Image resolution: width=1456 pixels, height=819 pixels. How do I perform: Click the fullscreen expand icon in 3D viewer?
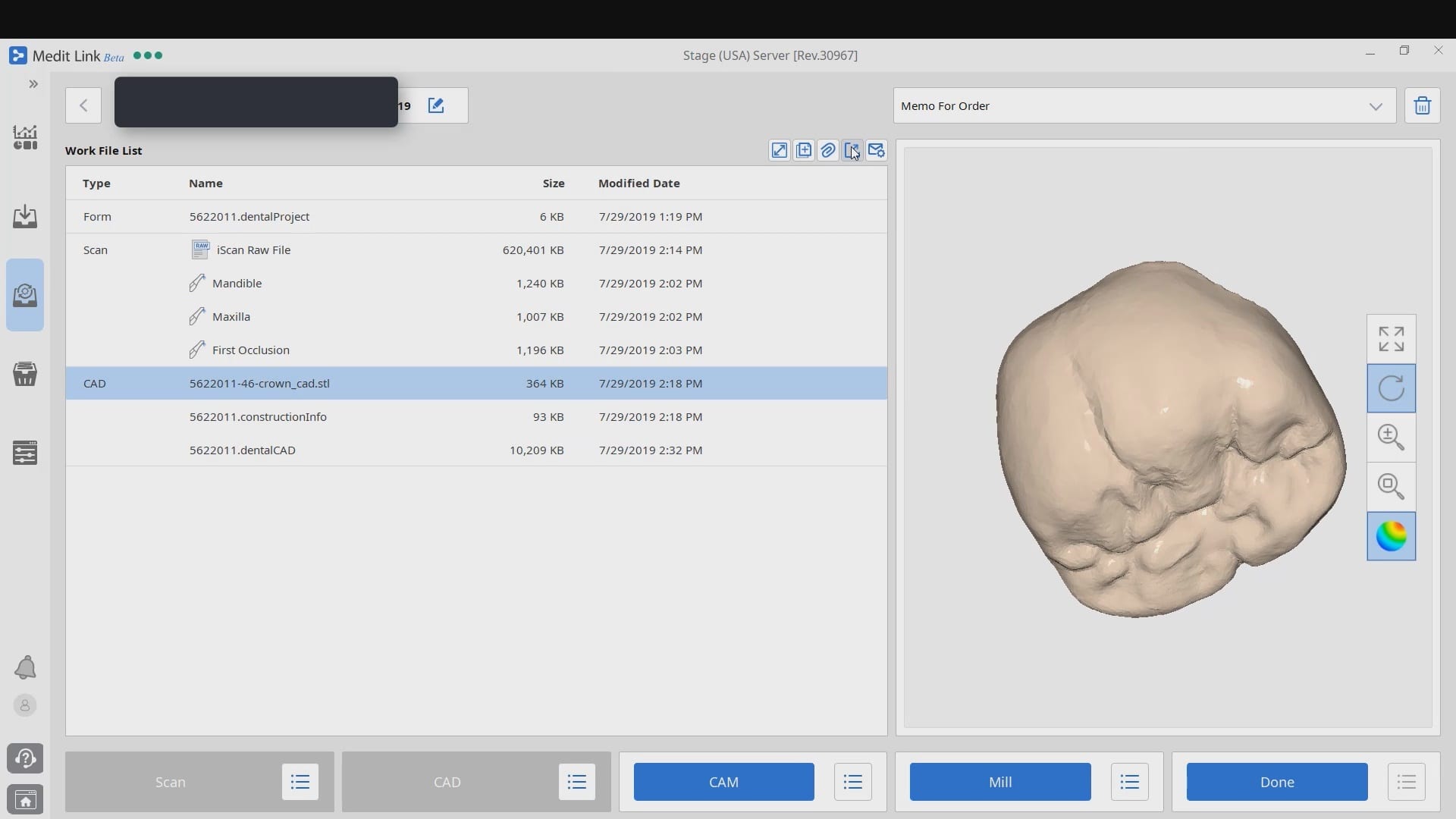(x=1391, y=339)
